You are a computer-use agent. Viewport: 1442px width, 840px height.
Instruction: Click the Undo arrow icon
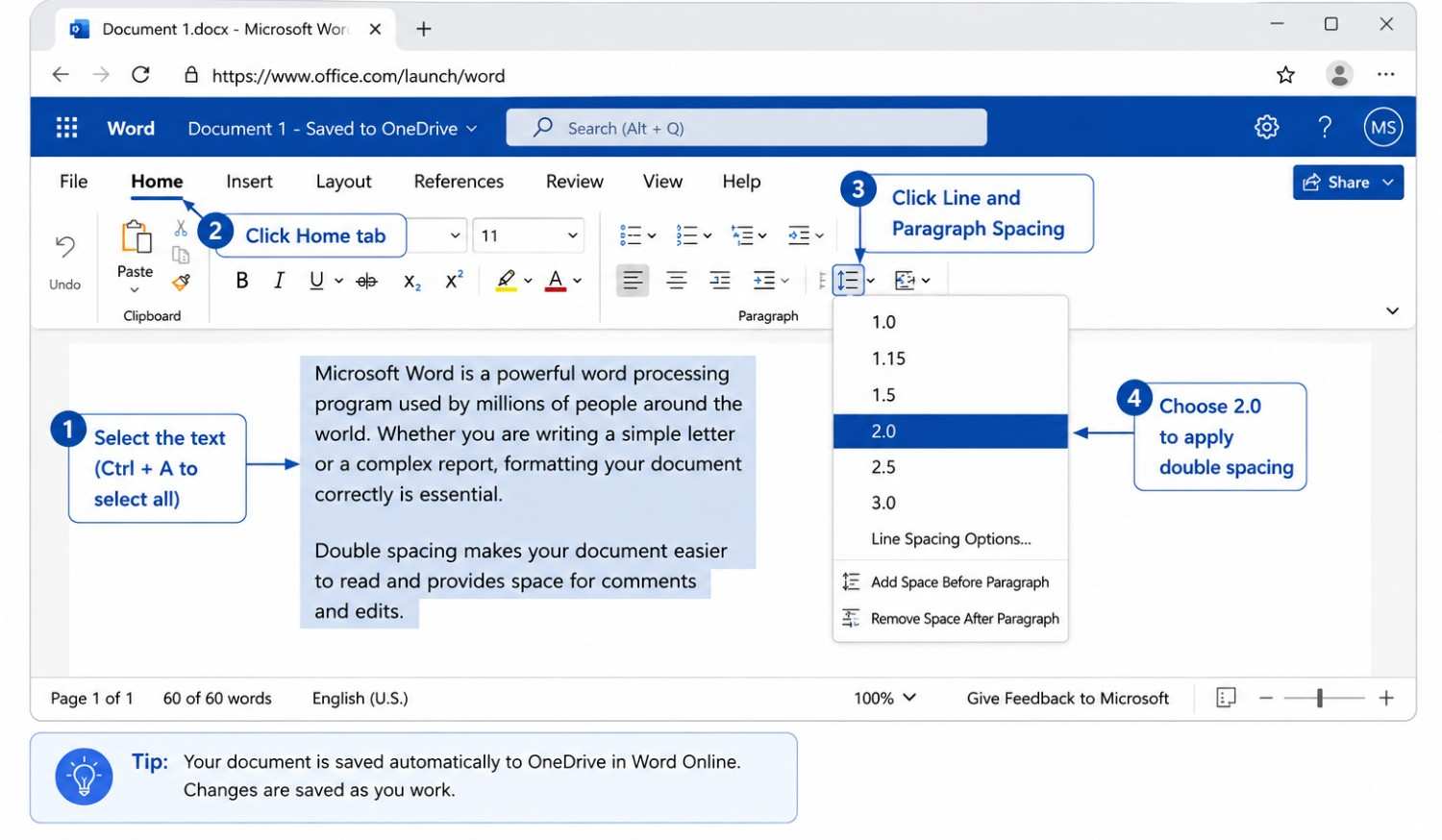click(64, 247)
